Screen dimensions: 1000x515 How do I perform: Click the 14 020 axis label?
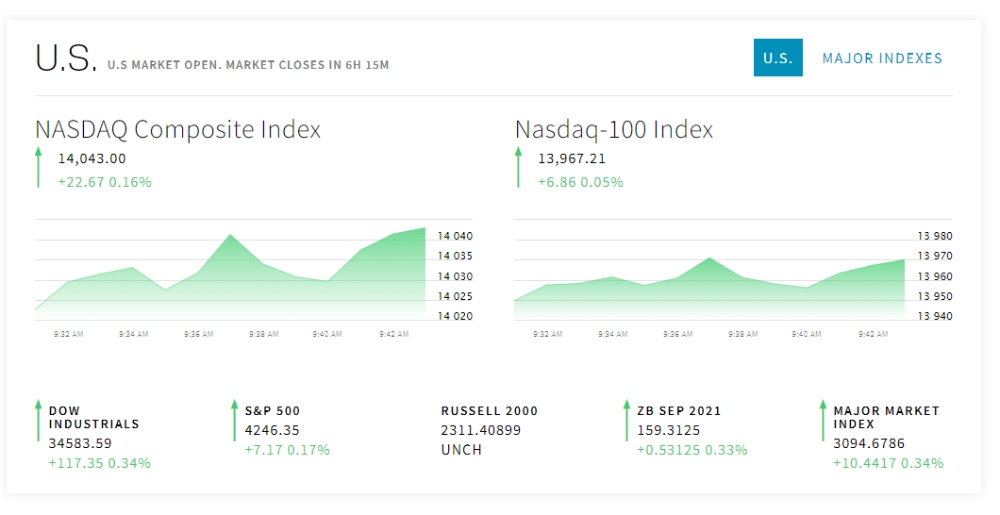(455, 317)
